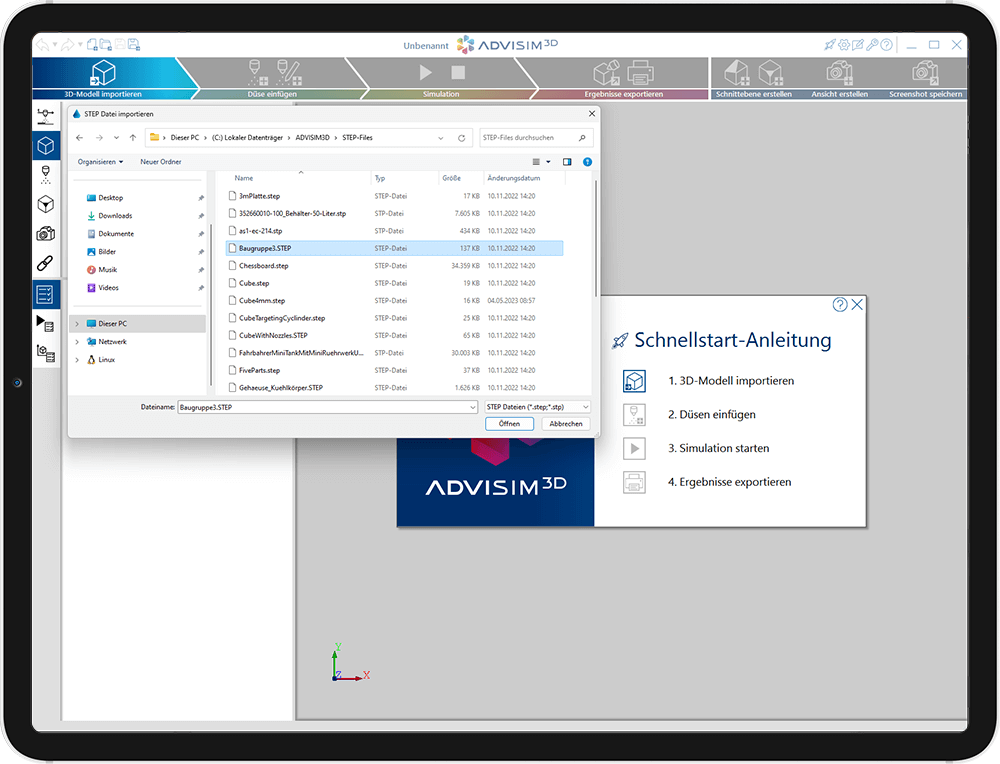This screenshot has height=764, width=1000.
Task: Sort files by the Name column header
Action: point(244,178)
